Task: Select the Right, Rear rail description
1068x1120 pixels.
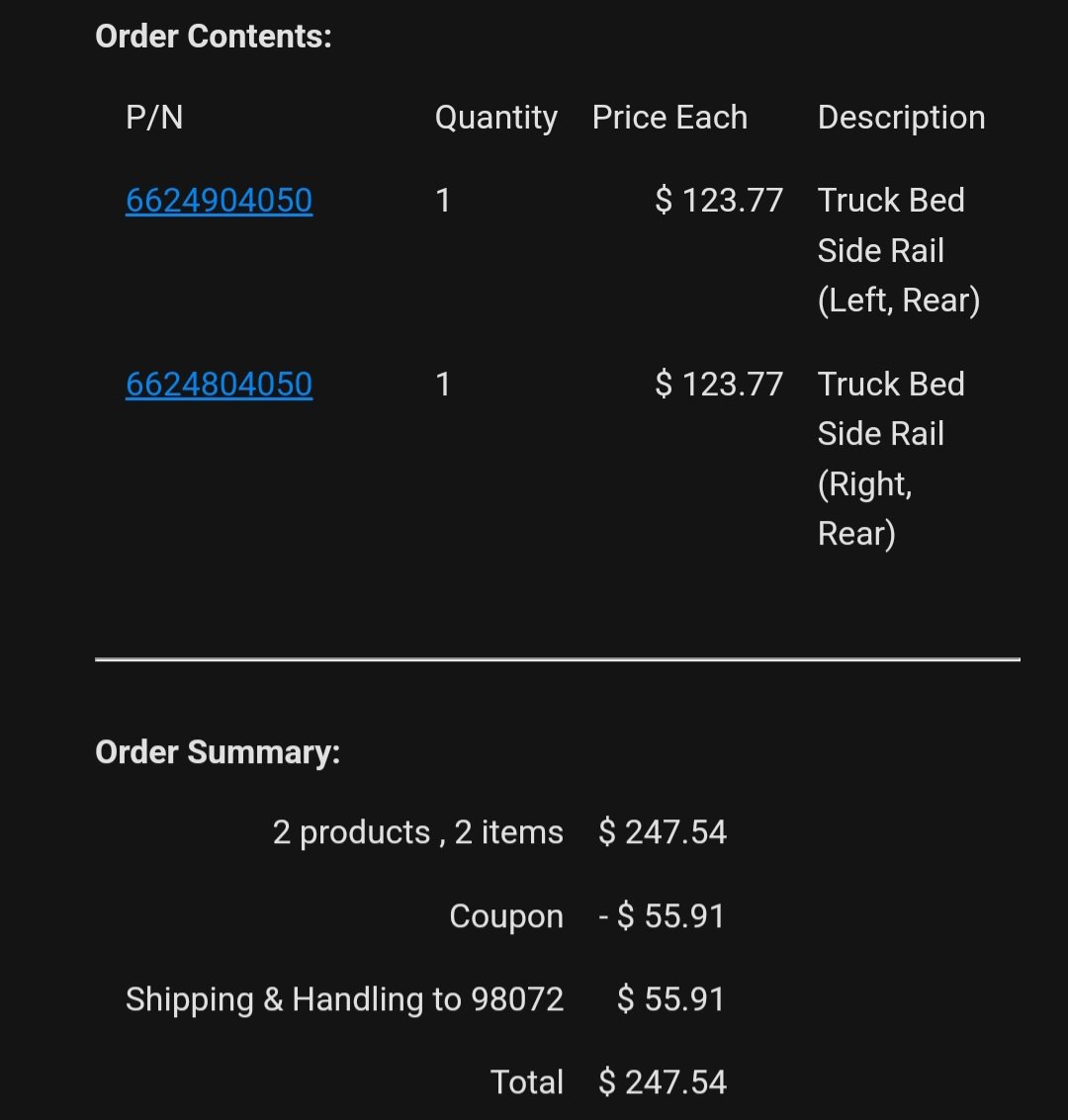Action: 891,459
